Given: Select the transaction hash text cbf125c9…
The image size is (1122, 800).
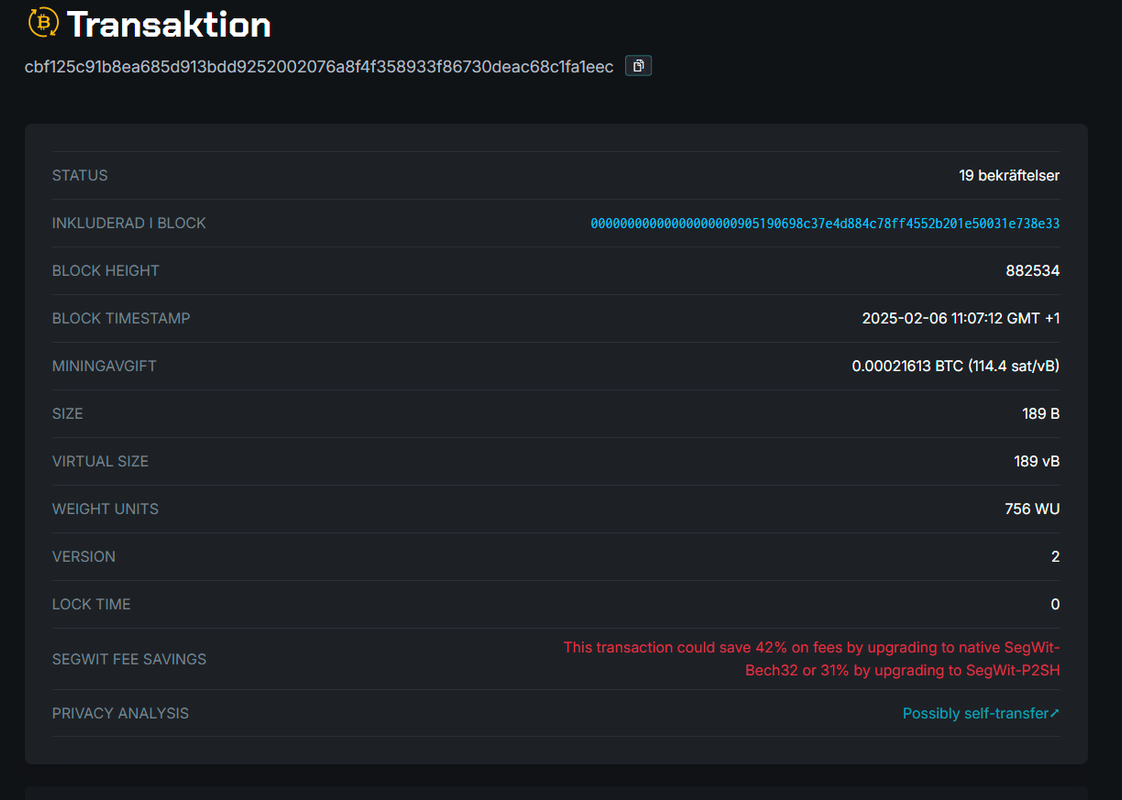Looking at the screenshot, I should [319, 67].
